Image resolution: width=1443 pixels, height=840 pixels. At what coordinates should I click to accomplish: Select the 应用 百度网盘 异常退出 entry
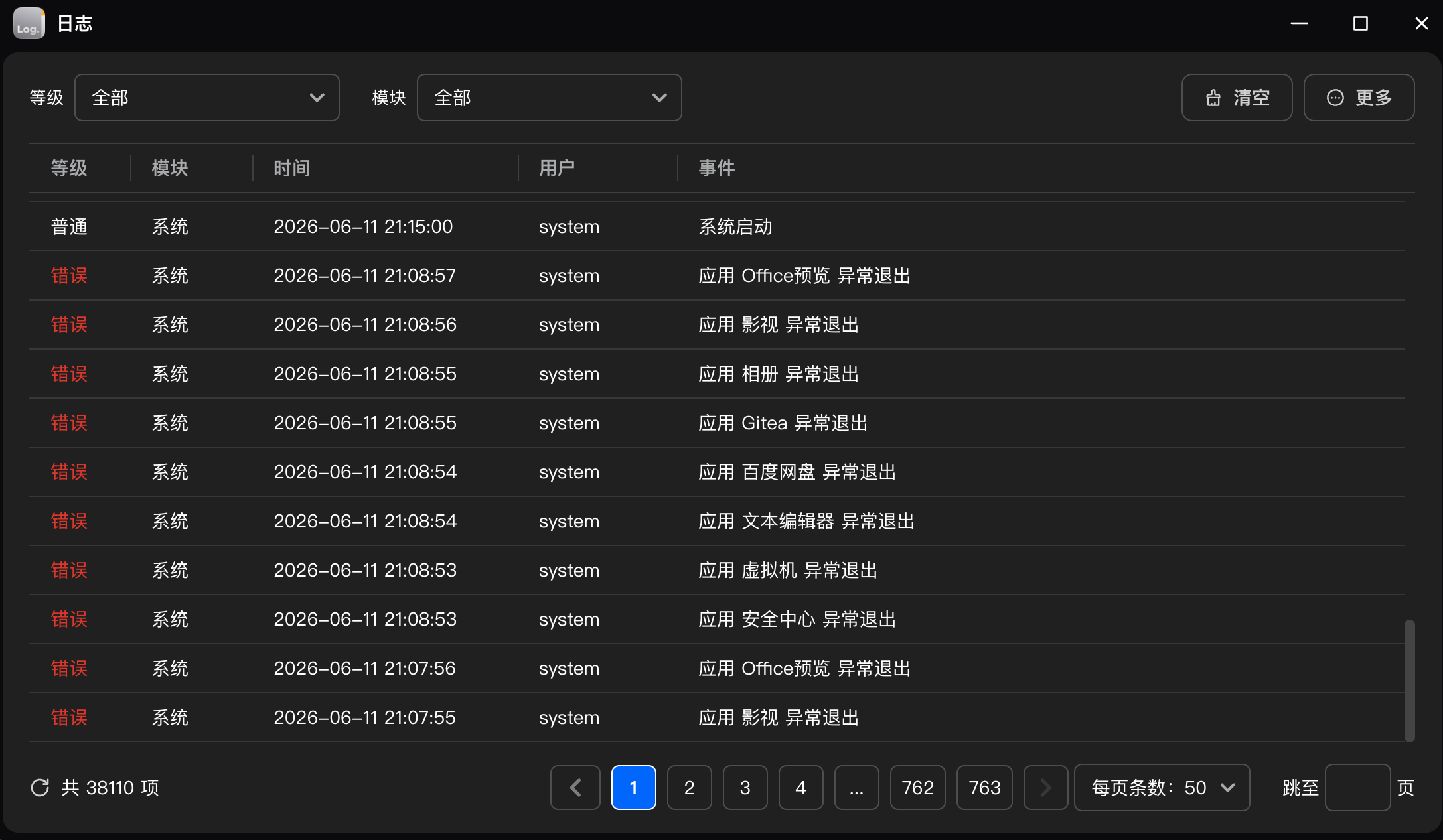click(717, 472)
